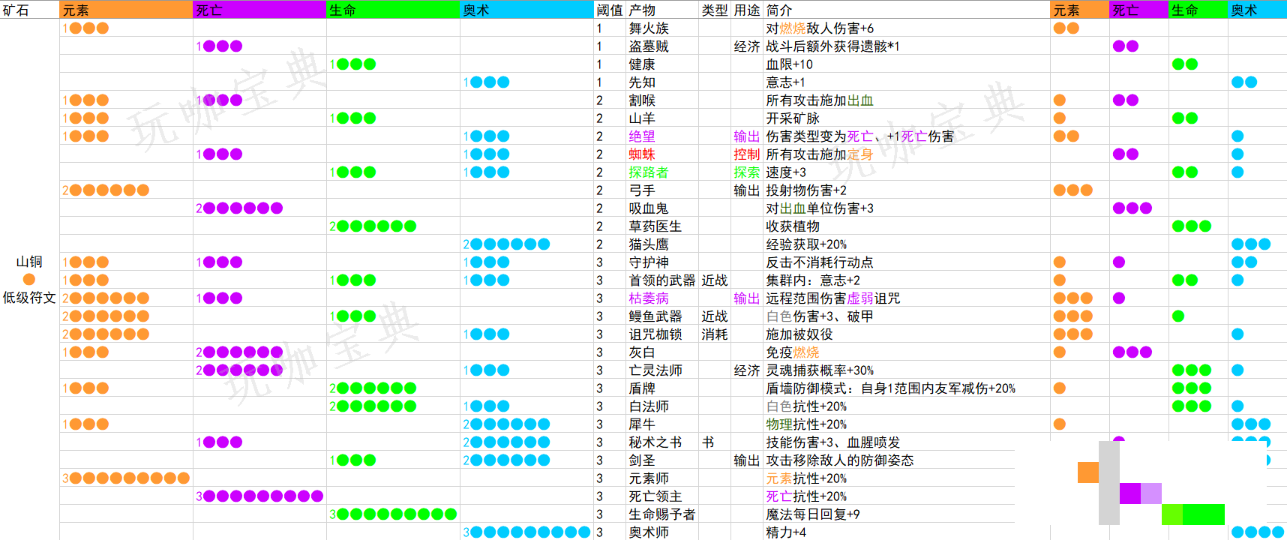Select the 弓手 product cell
The image size is (1287, 540).
[642, 190]
